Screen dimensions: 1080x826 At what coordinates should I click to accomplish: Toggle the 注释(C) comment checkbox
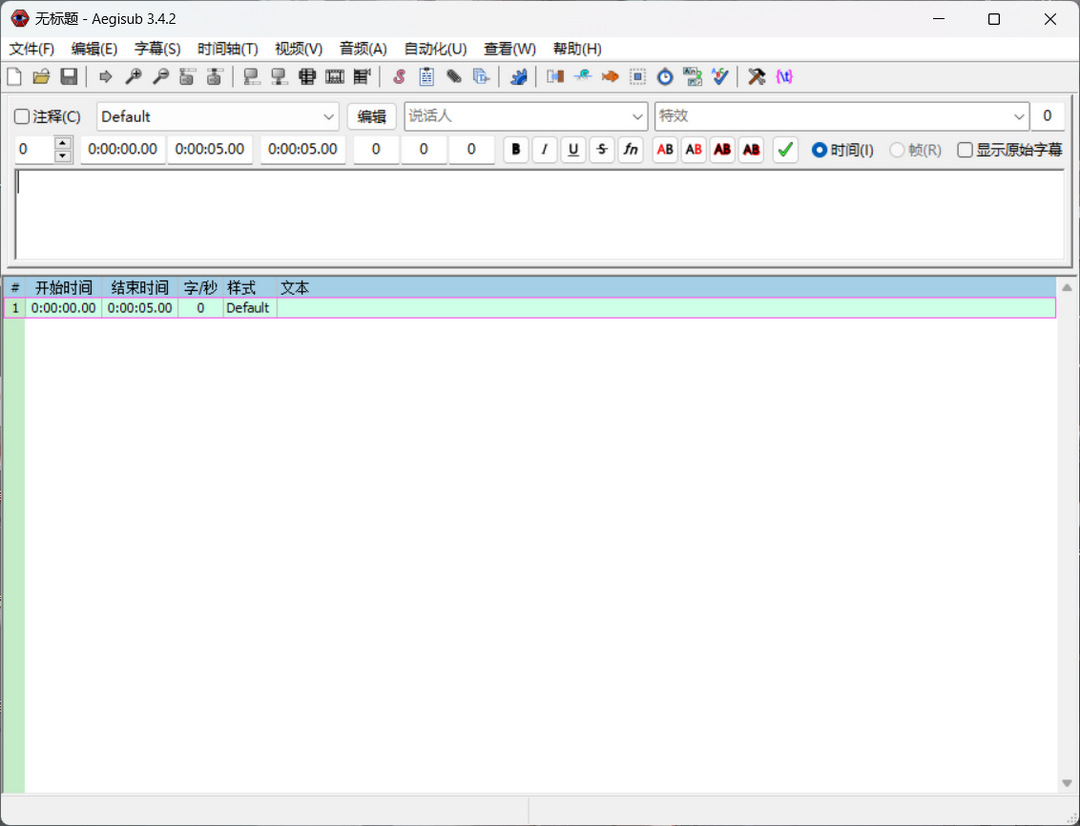pos(22,117)
